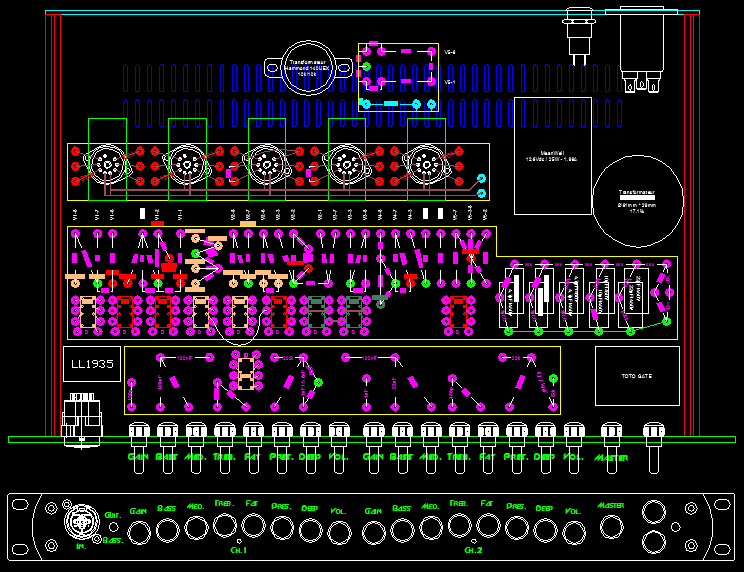Screen dimensions: 744x572
Task: Click the small switch hole beside Guit. label
Action: [x=113, y=527]
